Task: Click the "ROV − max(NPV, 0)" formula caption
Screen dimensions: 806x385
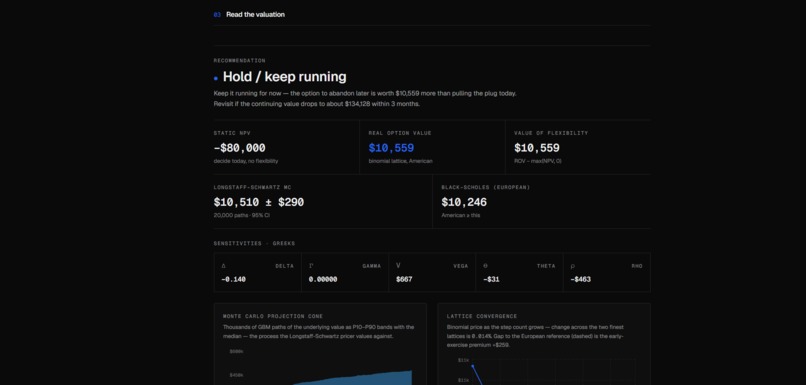Action: (x=538, y=161)
